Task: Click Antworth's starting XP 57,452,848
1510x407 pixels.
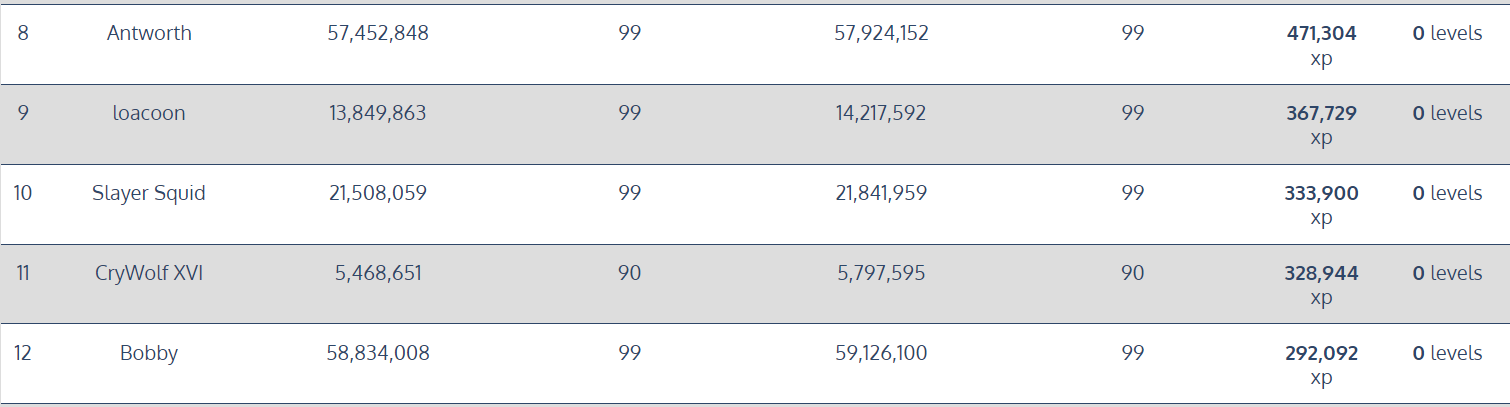Action: coord(378,33)
